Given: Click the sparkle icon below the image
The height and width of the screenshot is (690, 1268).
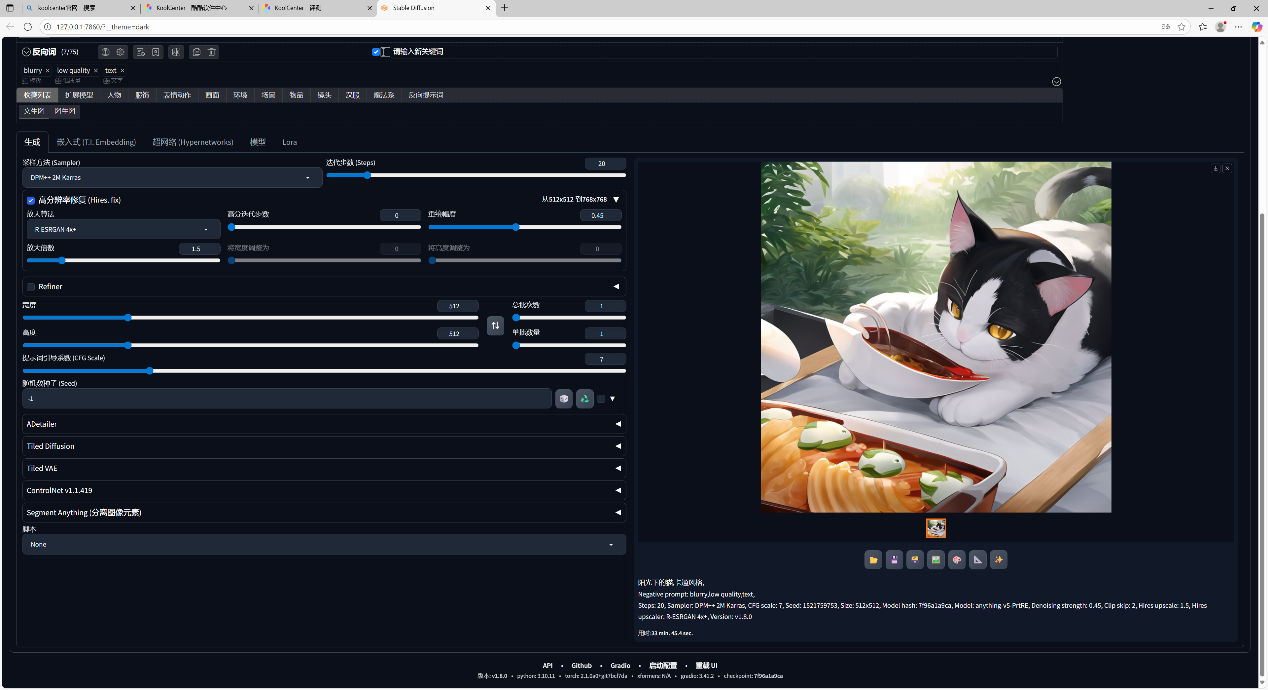Looking at the screenshot, I should (x=998, y=560).
